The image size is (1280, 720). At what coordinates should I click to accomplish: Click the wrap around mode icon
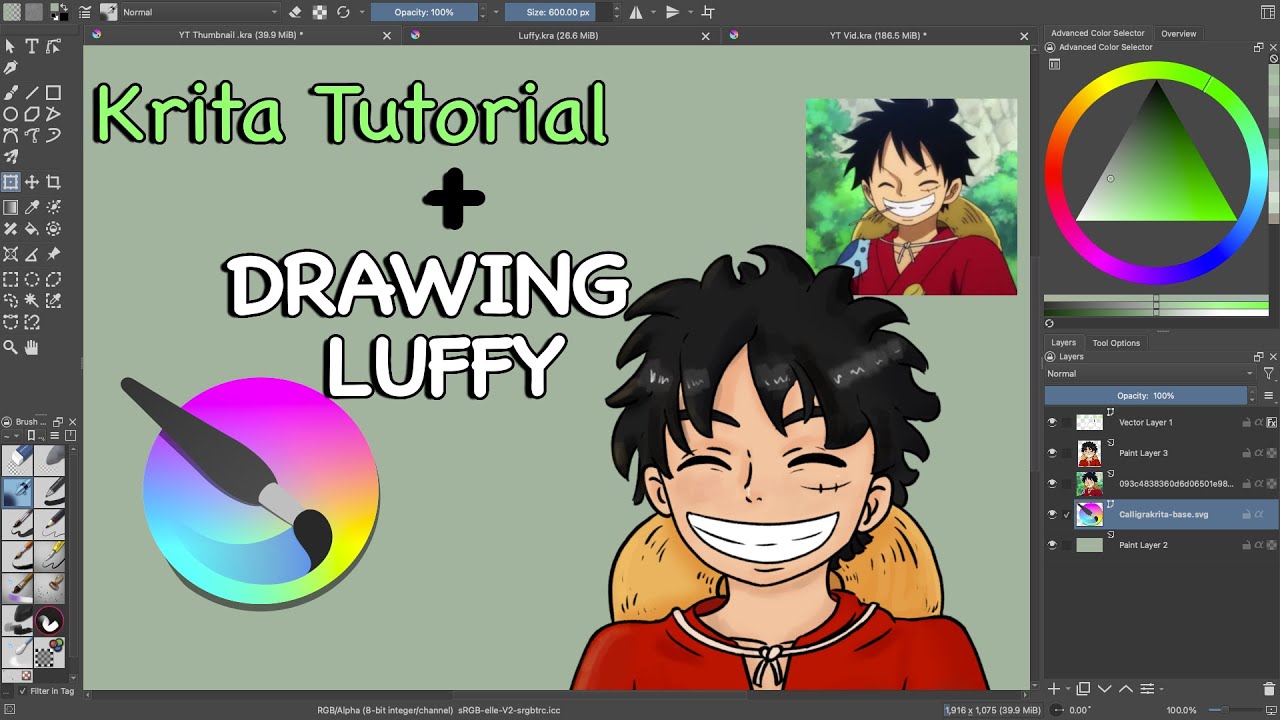click(x=708, y=12)
